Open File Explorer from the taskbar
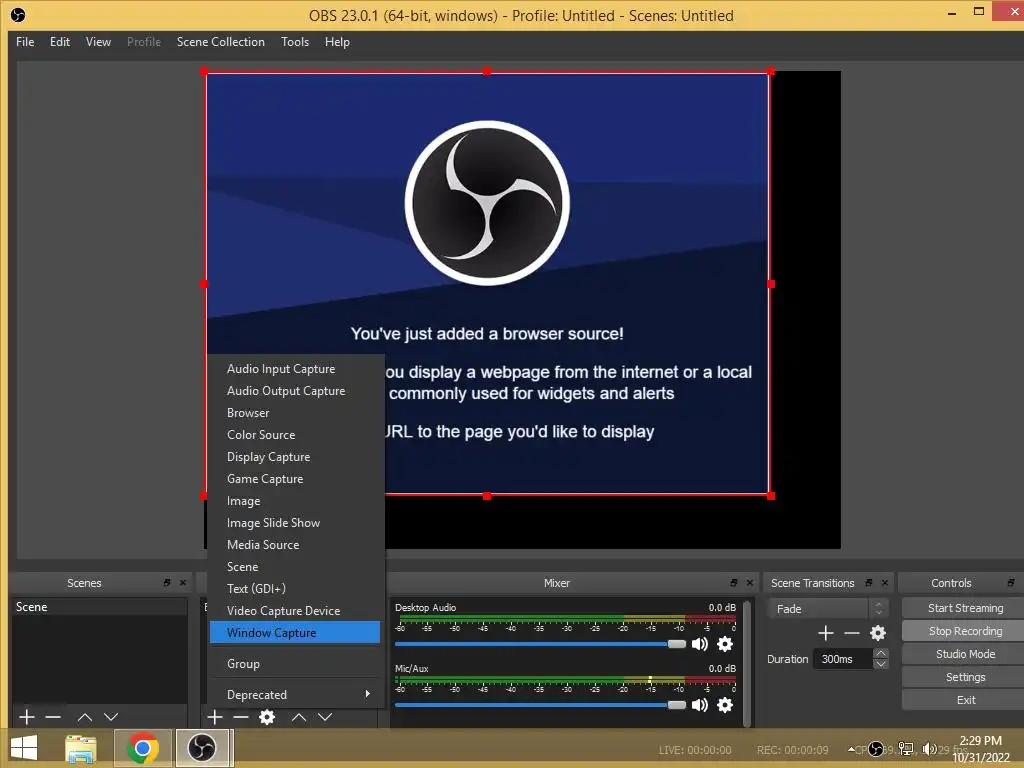Screen dimensions: 1024x768 81,748
